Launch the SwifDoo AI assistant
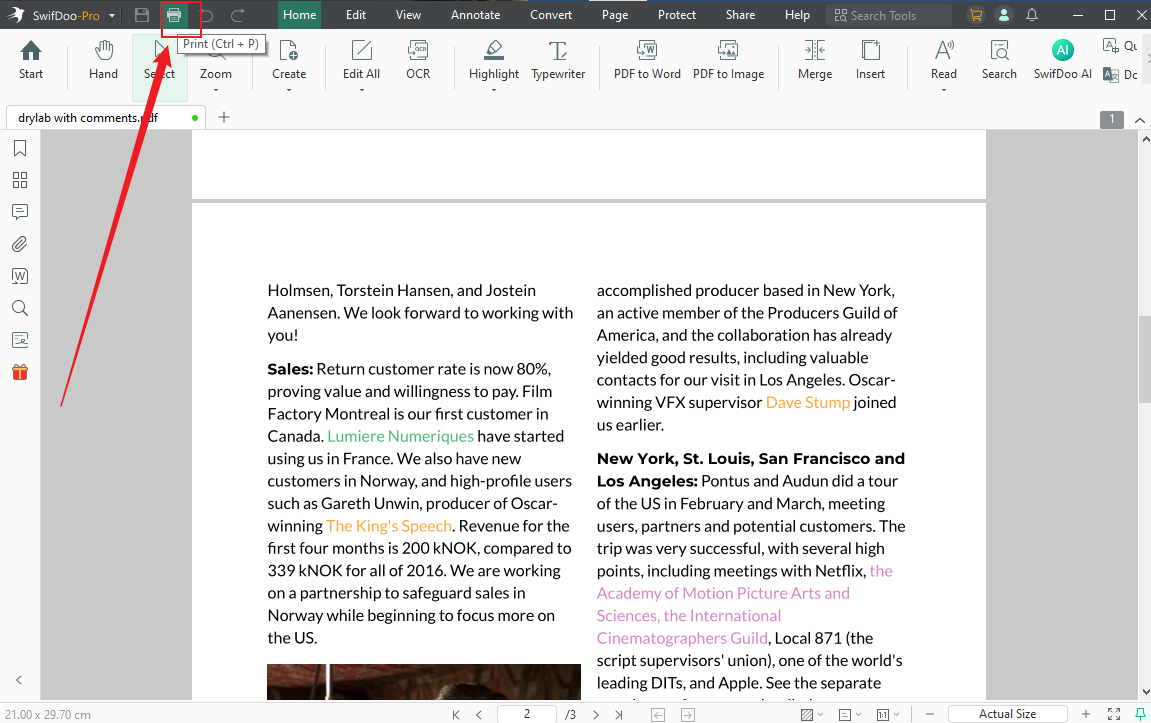 point(1062,60)
